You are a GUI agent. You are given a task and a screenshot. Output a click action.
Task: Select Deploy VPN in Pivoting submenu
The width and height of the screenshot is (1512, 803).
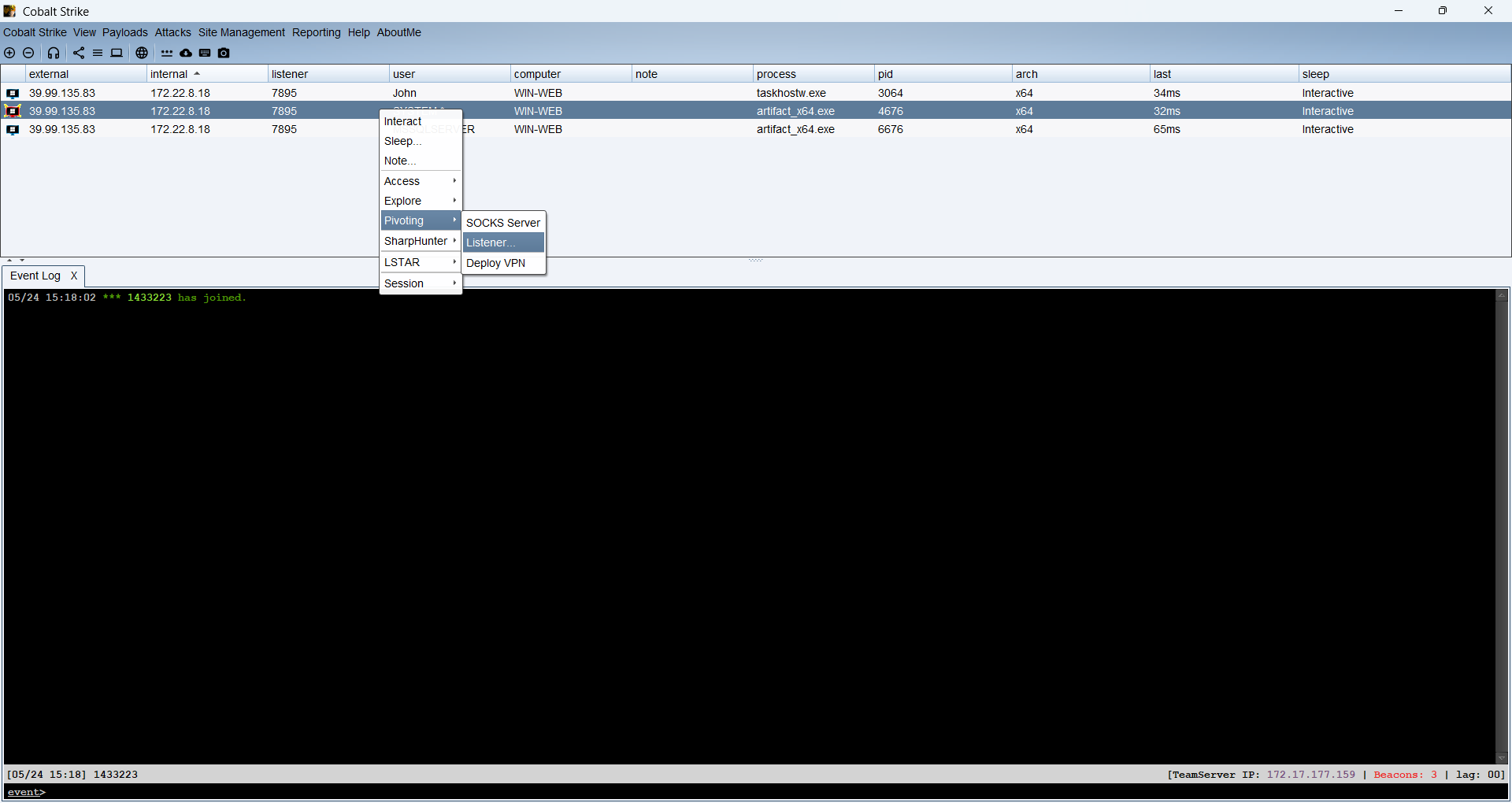(504, 263)
